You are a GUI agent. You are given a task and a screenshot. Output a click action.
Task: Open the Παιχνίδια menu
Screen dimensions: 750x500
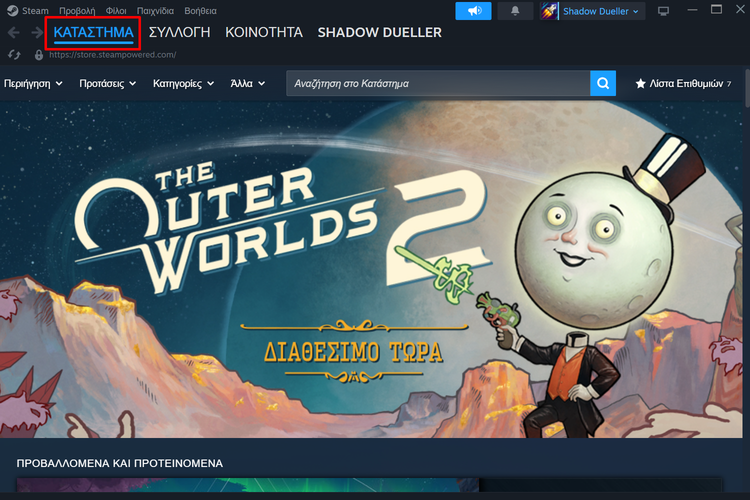click(x=155, y=11)
